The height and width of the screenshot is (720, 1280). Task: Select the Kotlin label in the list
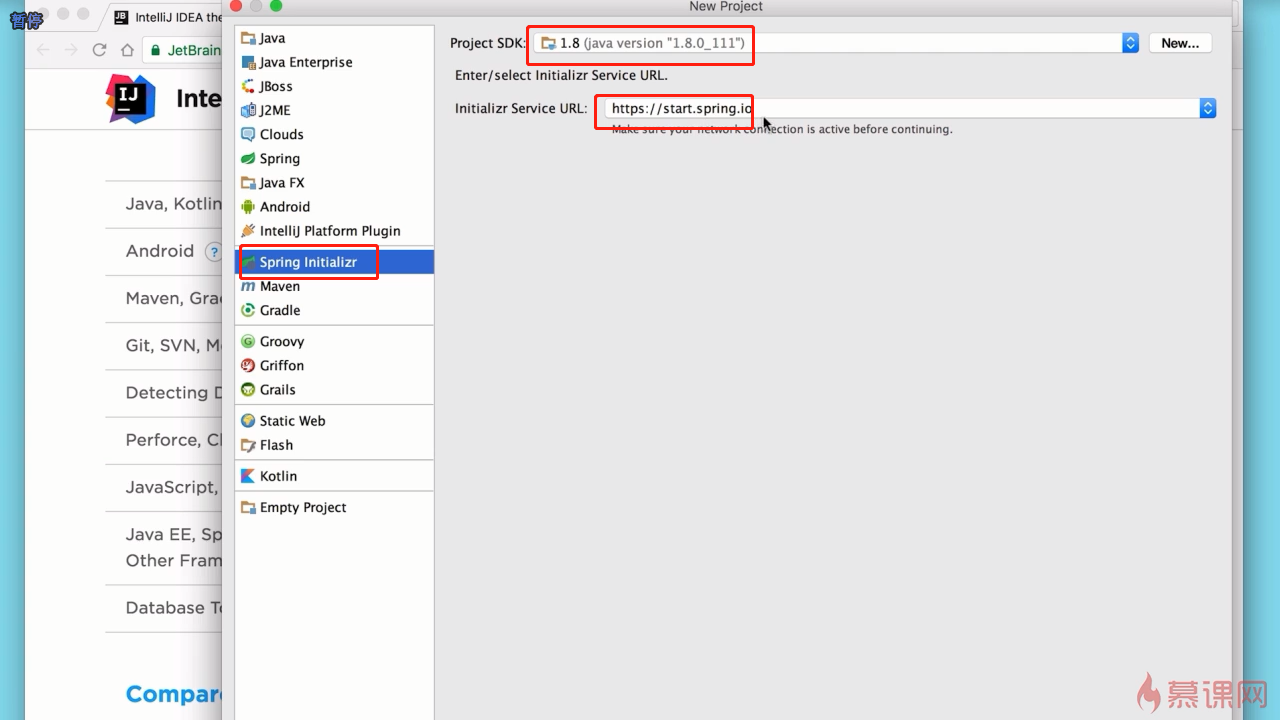(278, 476)
